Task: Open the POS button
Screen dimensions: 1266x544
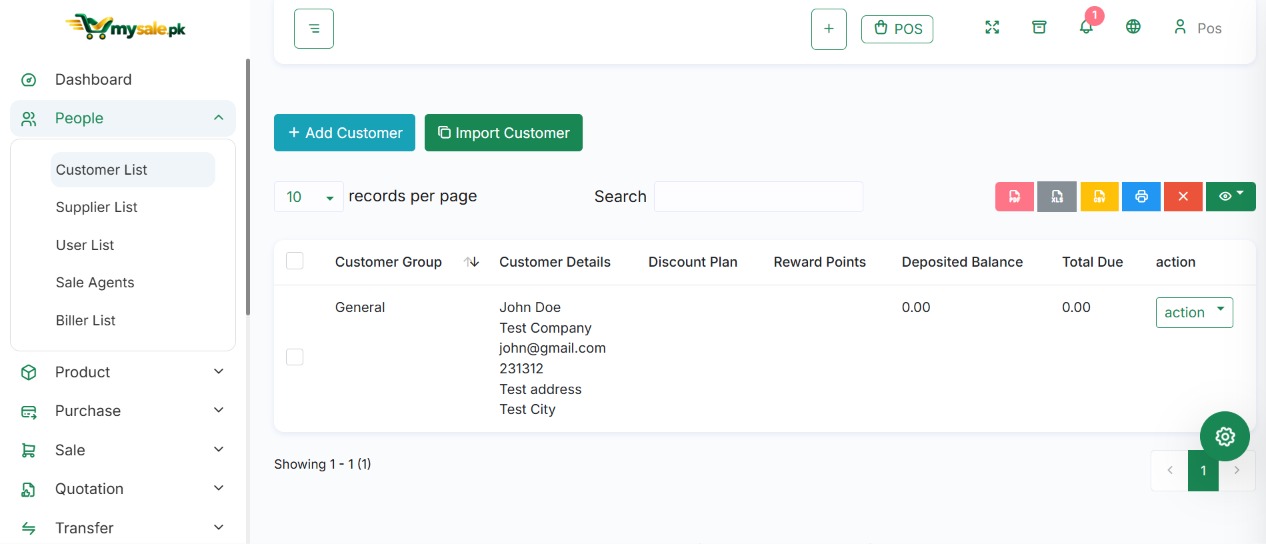Action: [897, 29]
